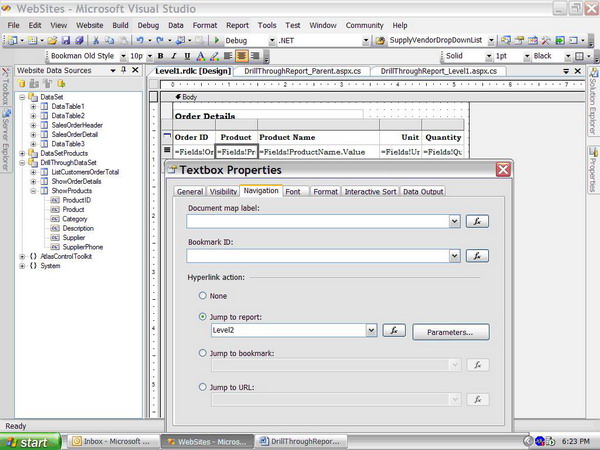This screenshot has width=600, height=450.
Task: Open the Jump to report Level2 dropdown
Action: [371, 330]
